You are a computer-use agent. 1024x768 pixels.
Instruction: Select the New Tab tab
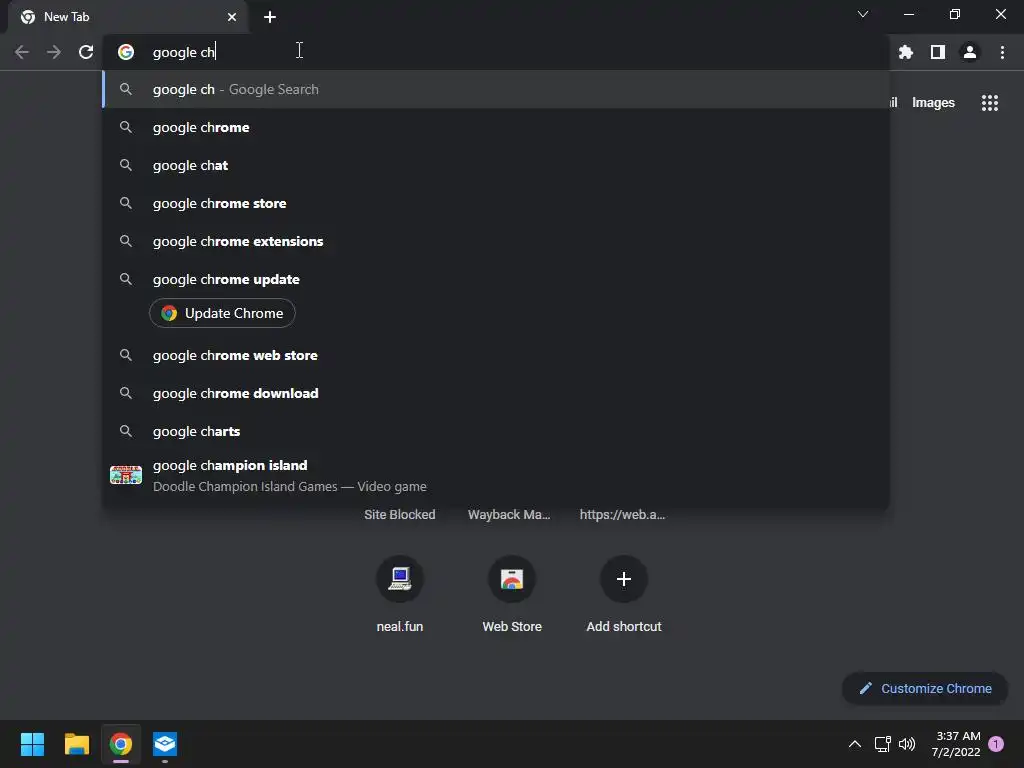click(127, 17)
